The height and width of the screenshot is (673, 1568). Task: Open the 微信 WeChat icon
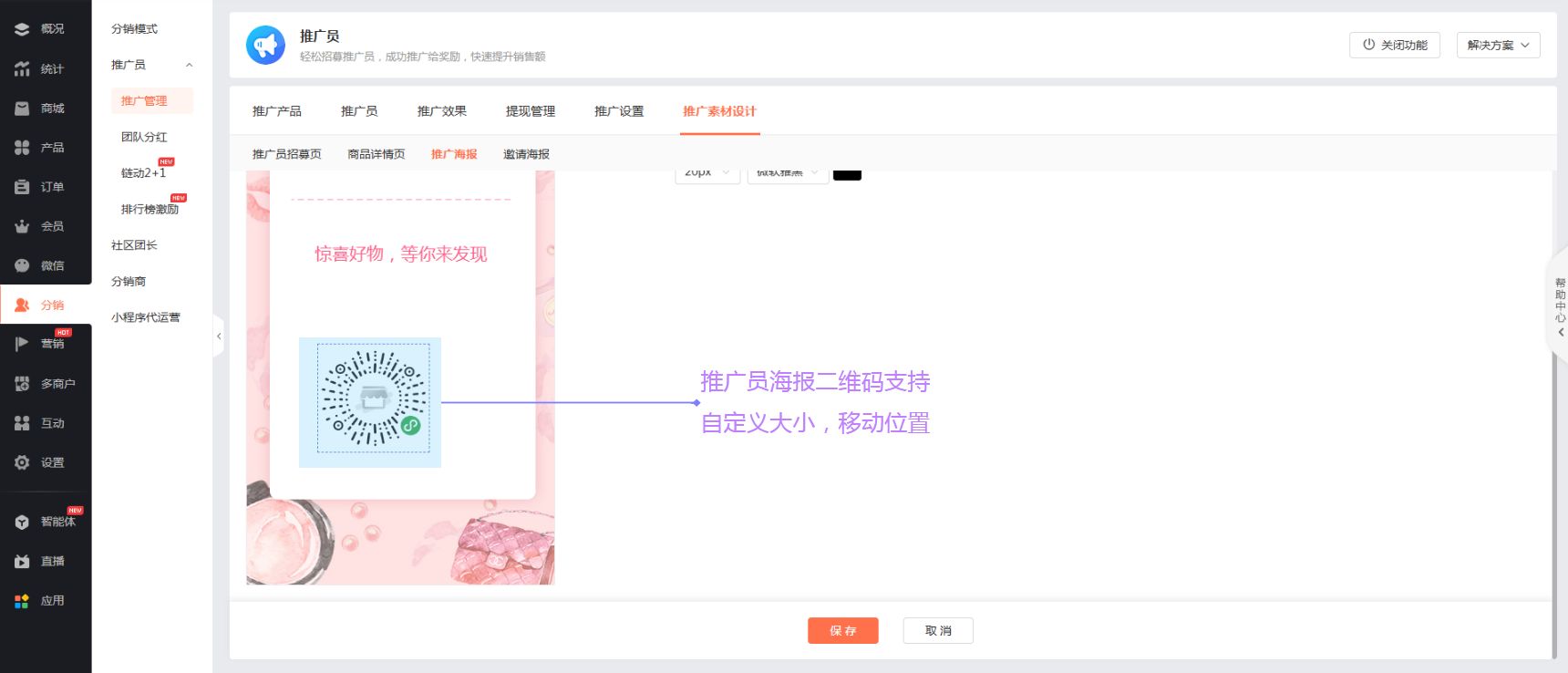click(x=22, y=265)
